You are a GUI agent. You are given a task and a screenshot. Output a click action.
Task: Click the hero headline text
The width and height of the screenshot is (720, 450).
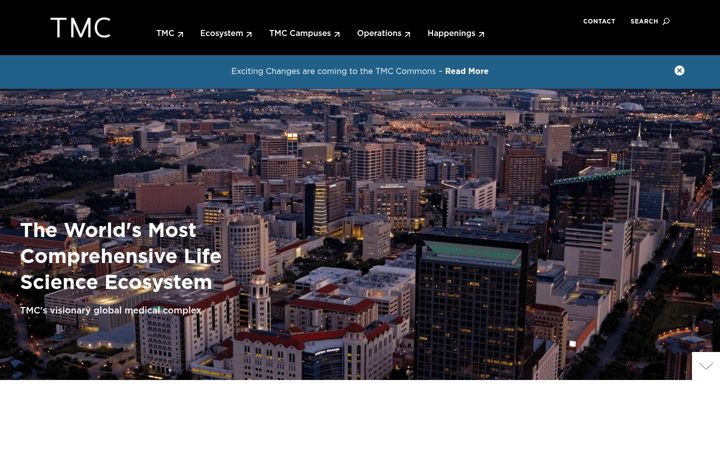121,256
